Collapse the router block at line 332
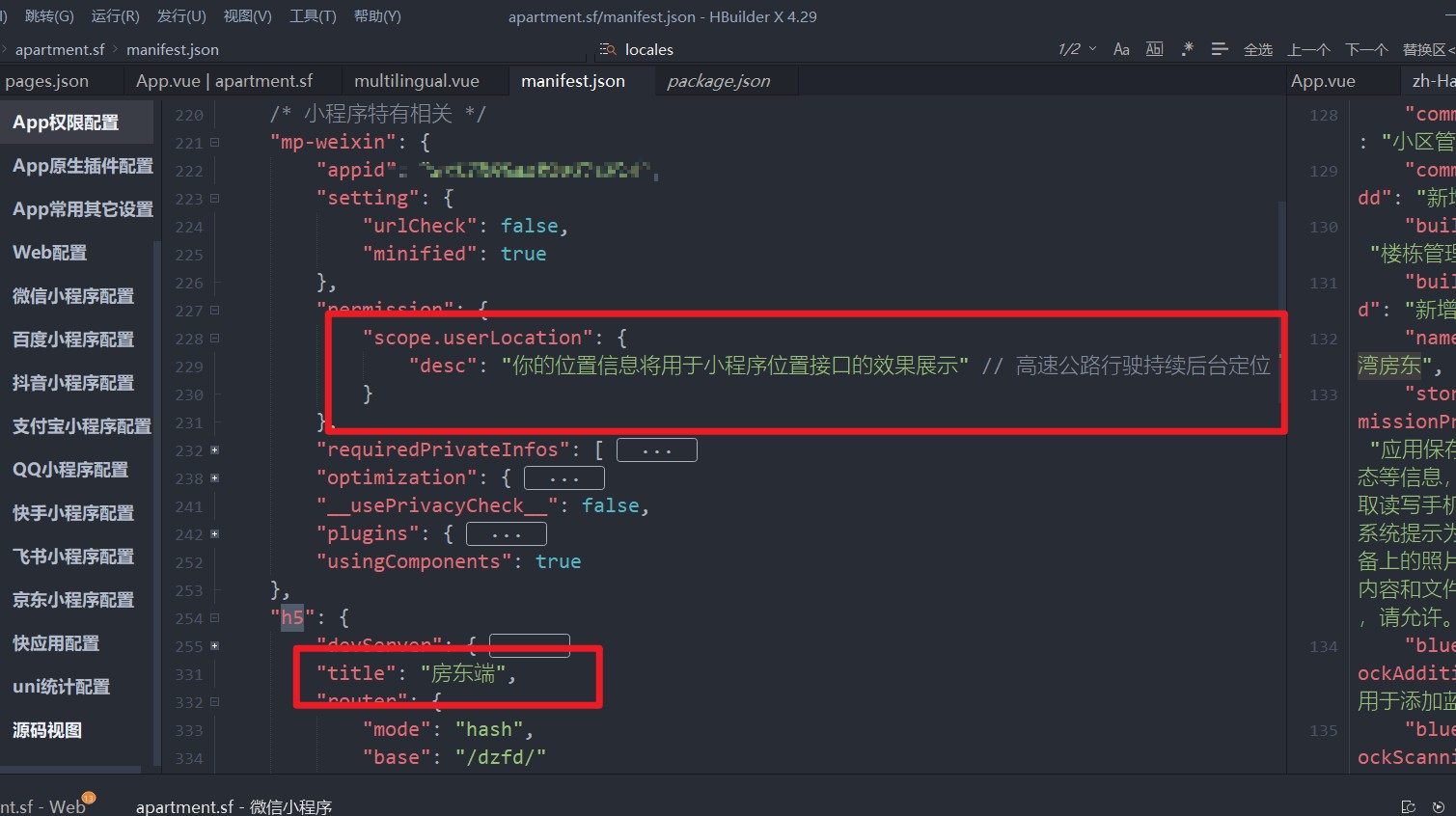1456x816 pixels. 214,702
